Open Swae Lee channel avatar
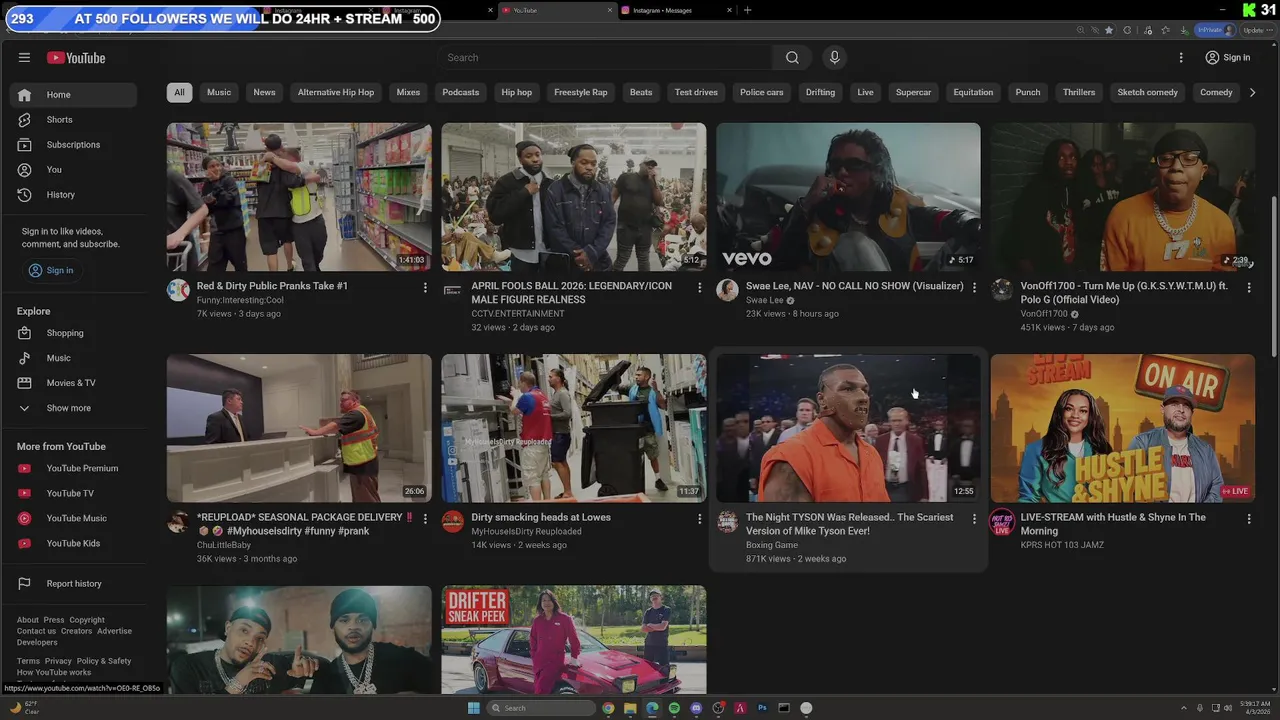This screenshot has height=720, width=1280. coord(727,290)
